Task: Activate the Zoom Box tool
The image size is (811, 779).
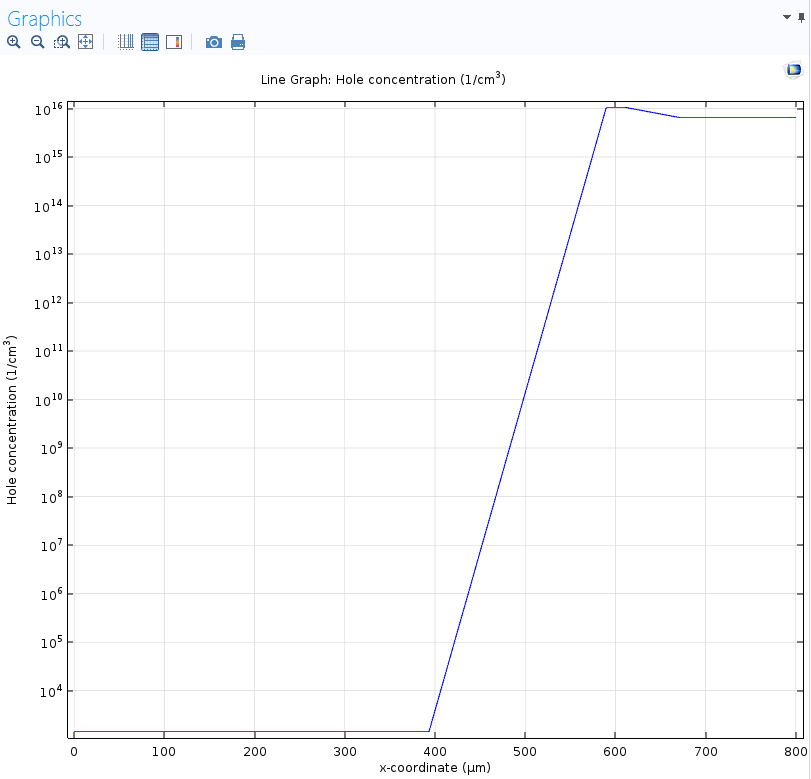Action: (62, 42)
